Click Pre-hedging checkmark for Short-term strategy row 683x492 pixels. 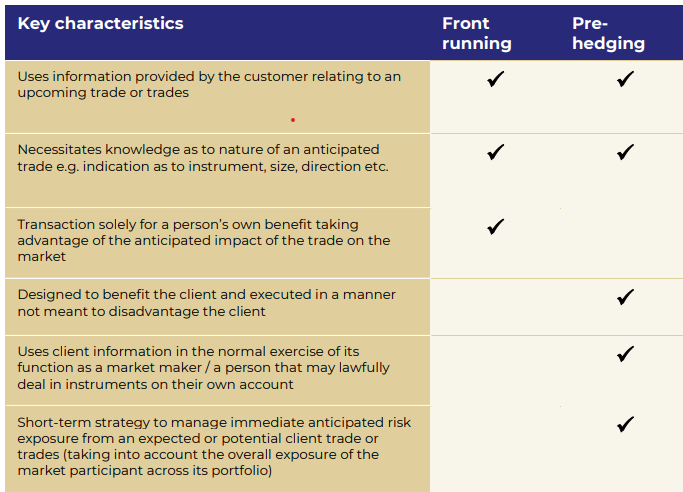(x=625, y=424)
